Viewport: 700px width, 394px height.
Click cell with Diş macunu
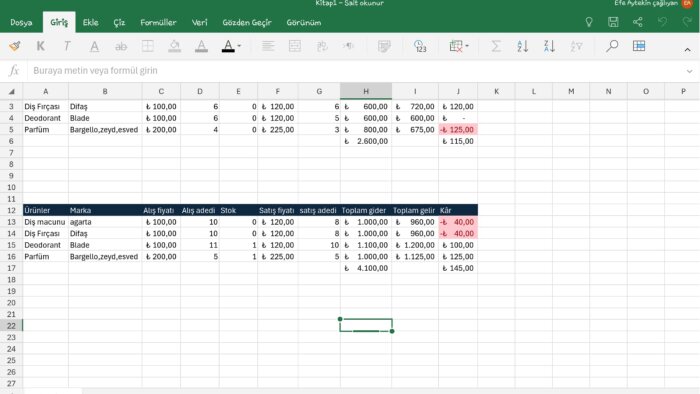click(46, 222)
